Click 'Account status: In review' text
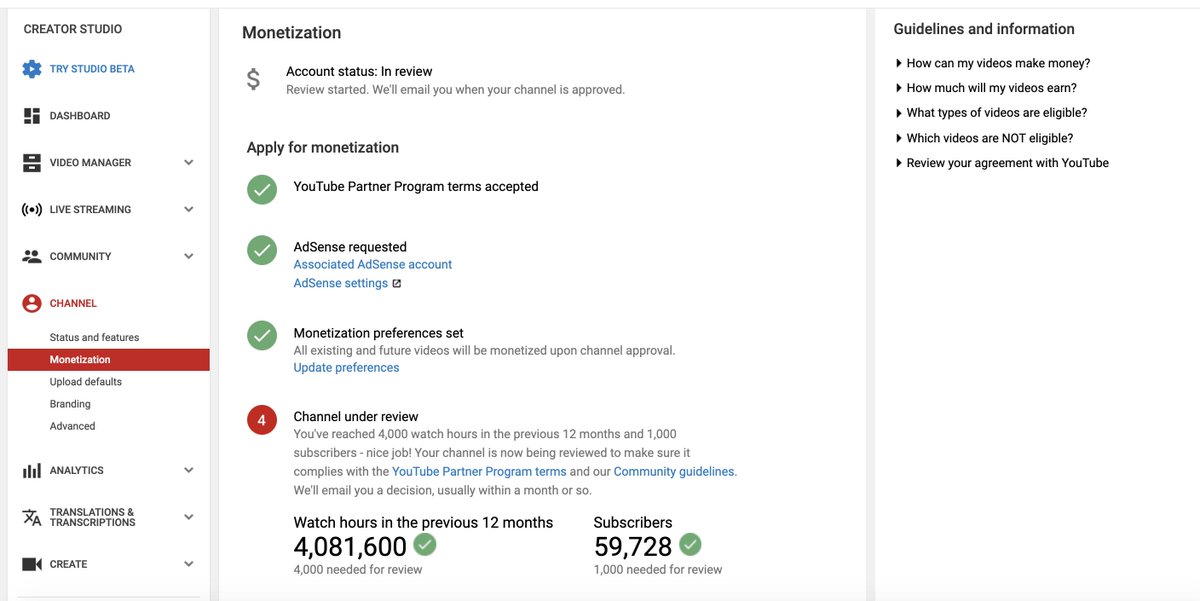The width and height of the screenshot is (1200, 601). (359, 72)
